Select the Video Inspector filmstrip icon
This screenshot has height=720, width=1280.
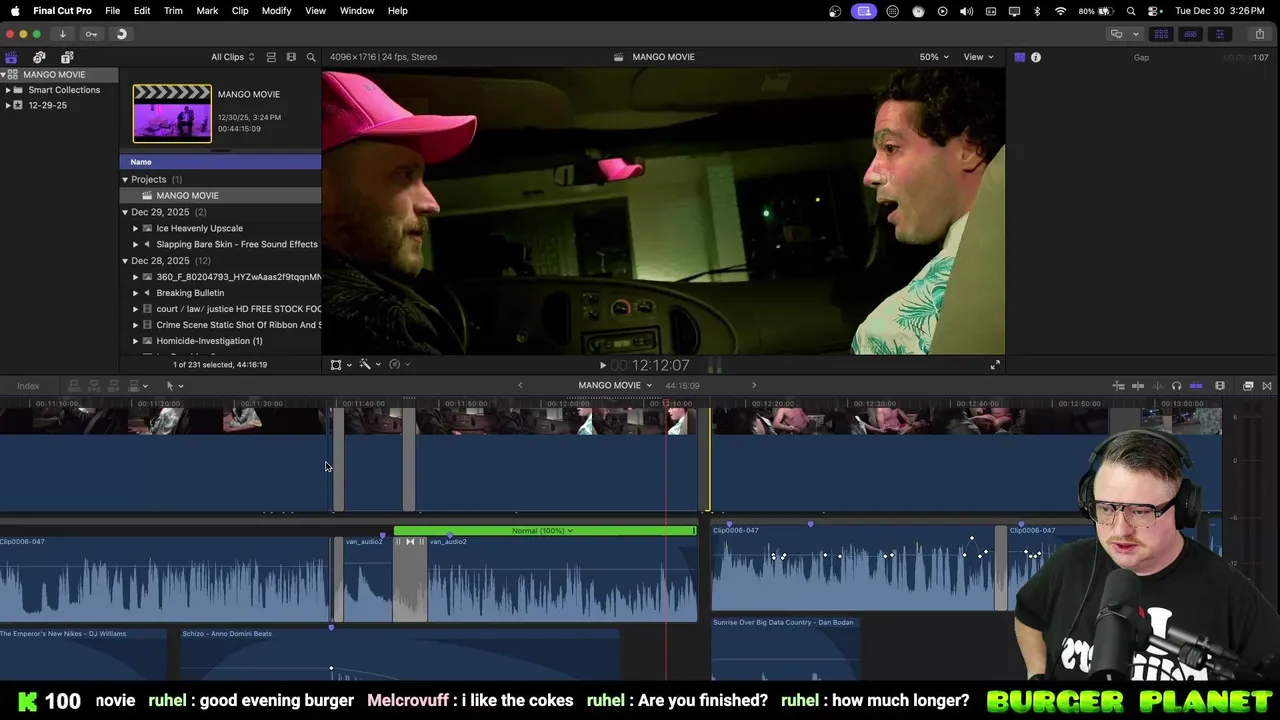(x=1020, y=57)
